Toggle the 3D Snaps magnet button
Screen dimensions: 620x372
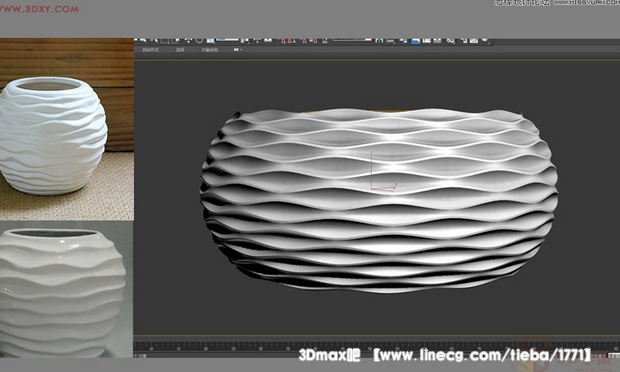pos(283,41)
